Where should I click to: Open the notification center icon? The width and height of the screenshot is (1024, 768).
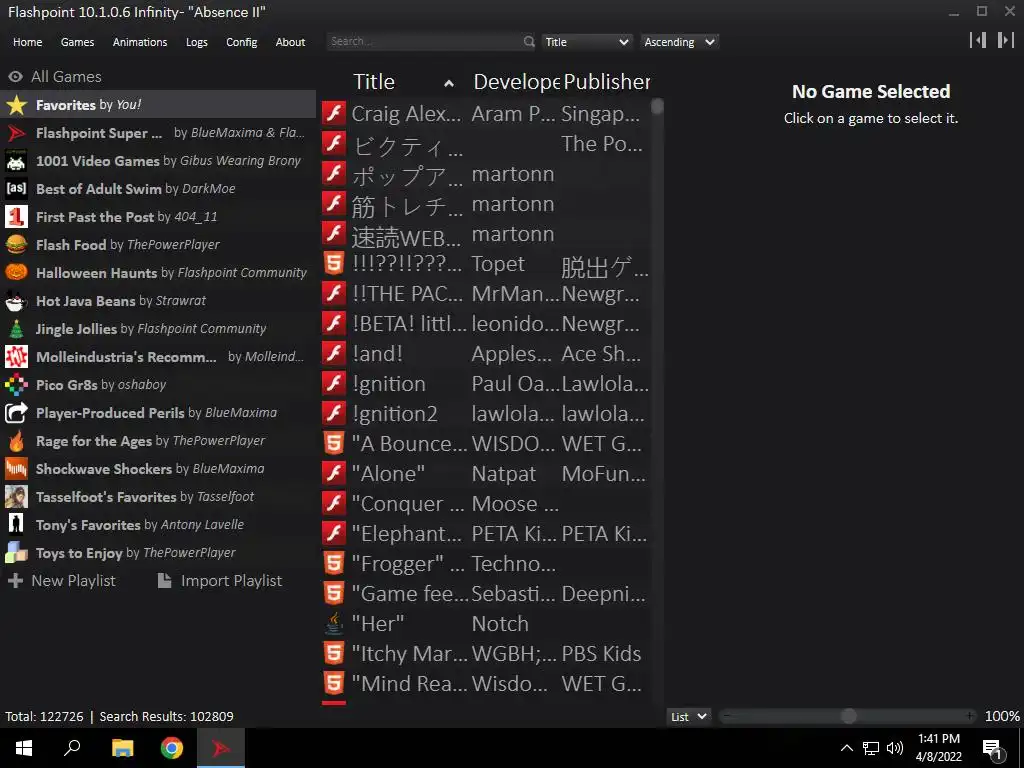tap(992, 749)
